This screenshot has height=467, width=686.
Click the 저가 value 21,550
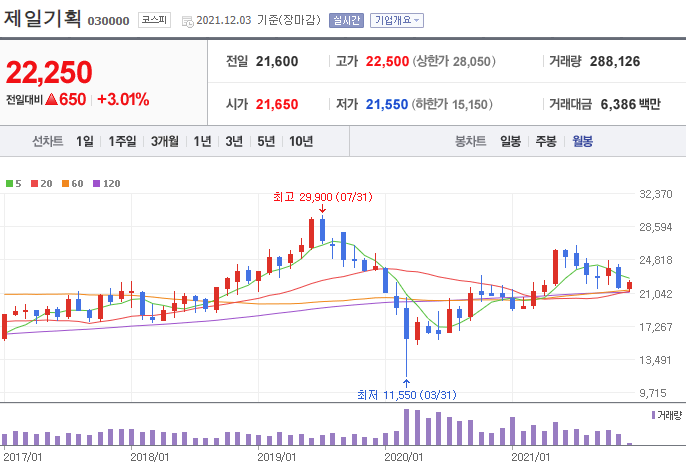387,104
